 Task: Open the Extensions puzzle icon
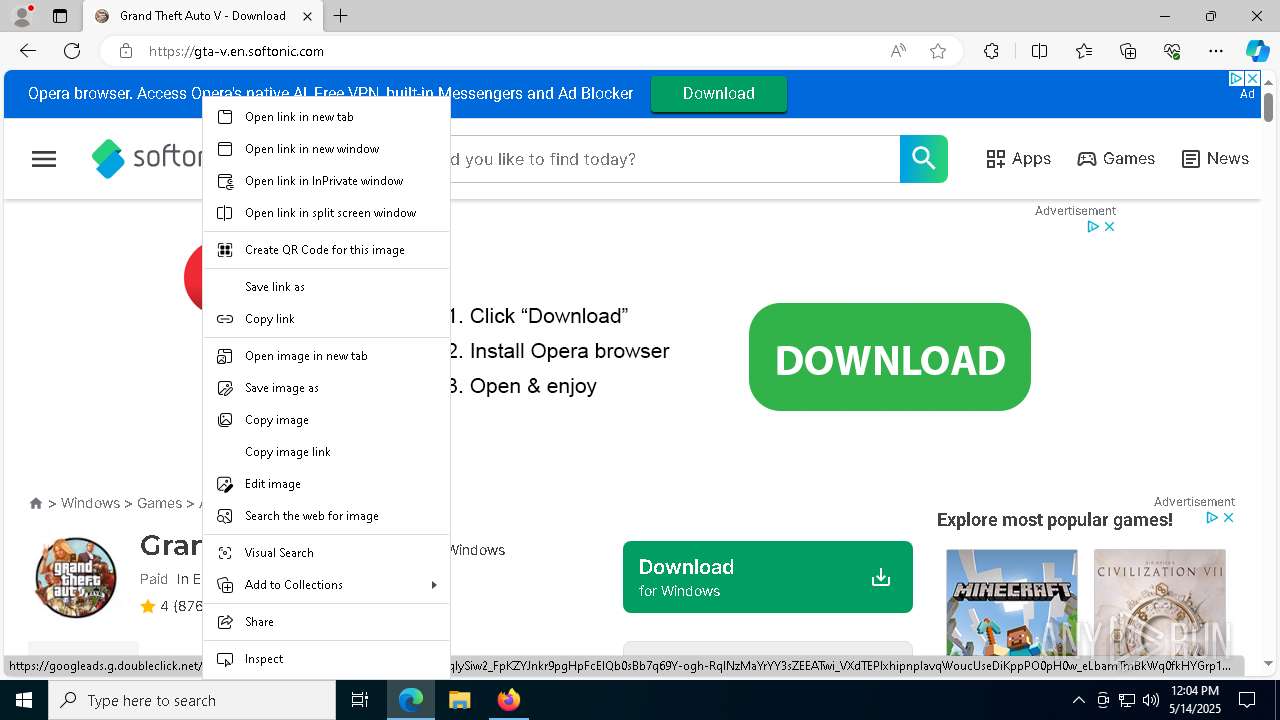coord(991,51)
